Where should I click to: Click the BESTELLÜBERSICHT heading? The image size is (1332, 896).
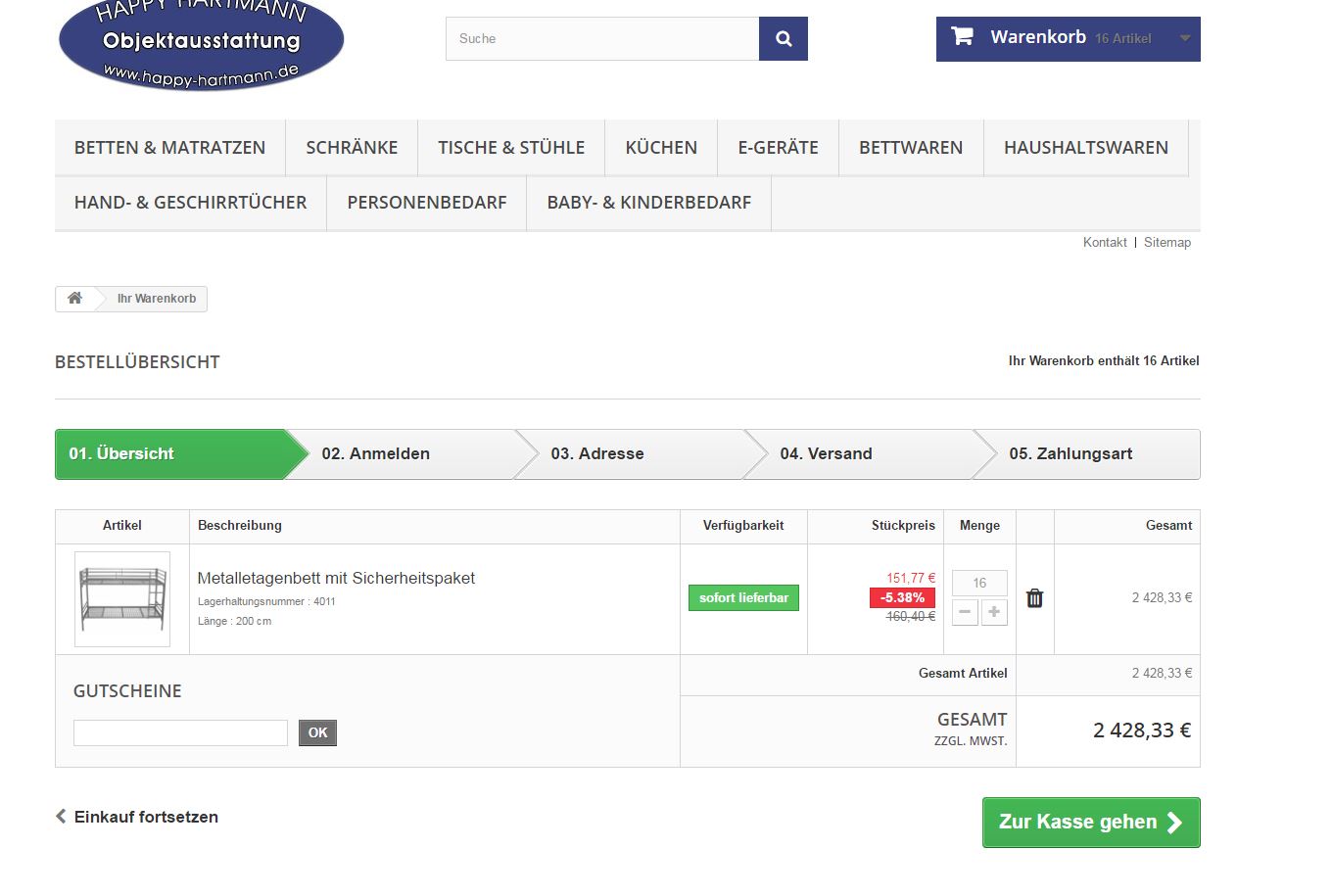click(137, 362)
